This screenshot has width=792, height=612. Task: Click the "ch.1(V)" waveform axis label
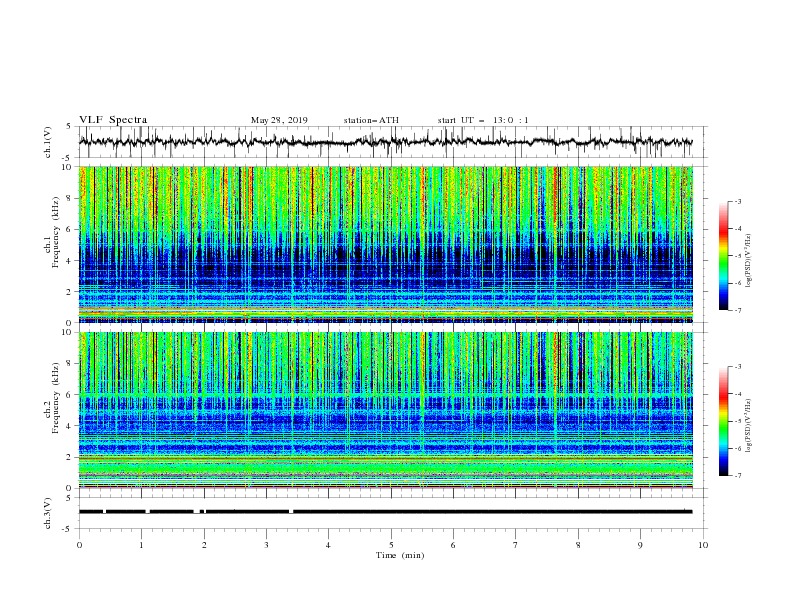coord(48,142)
